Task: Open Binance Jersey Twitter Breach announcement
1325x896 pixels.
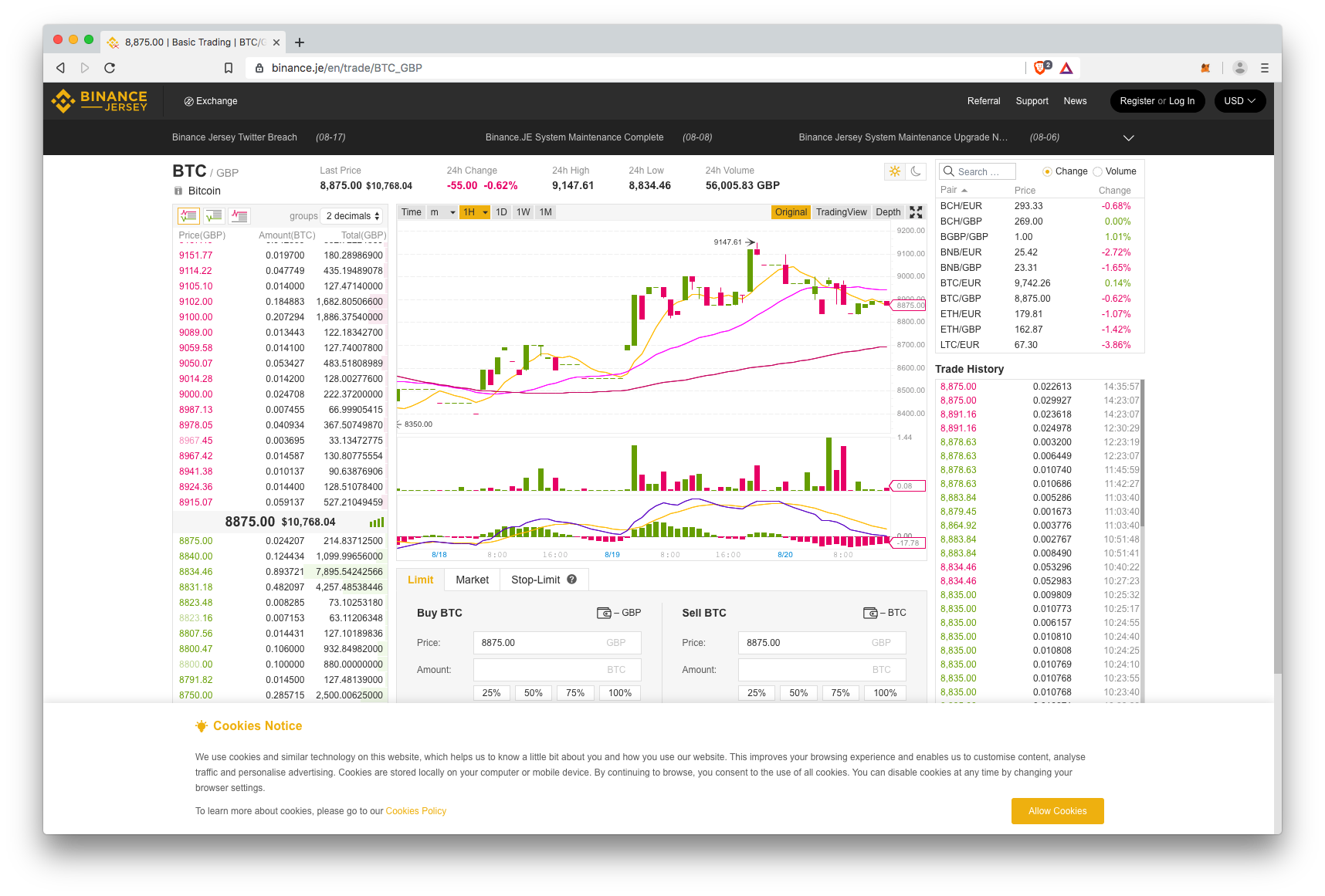Action: (235, 137)
